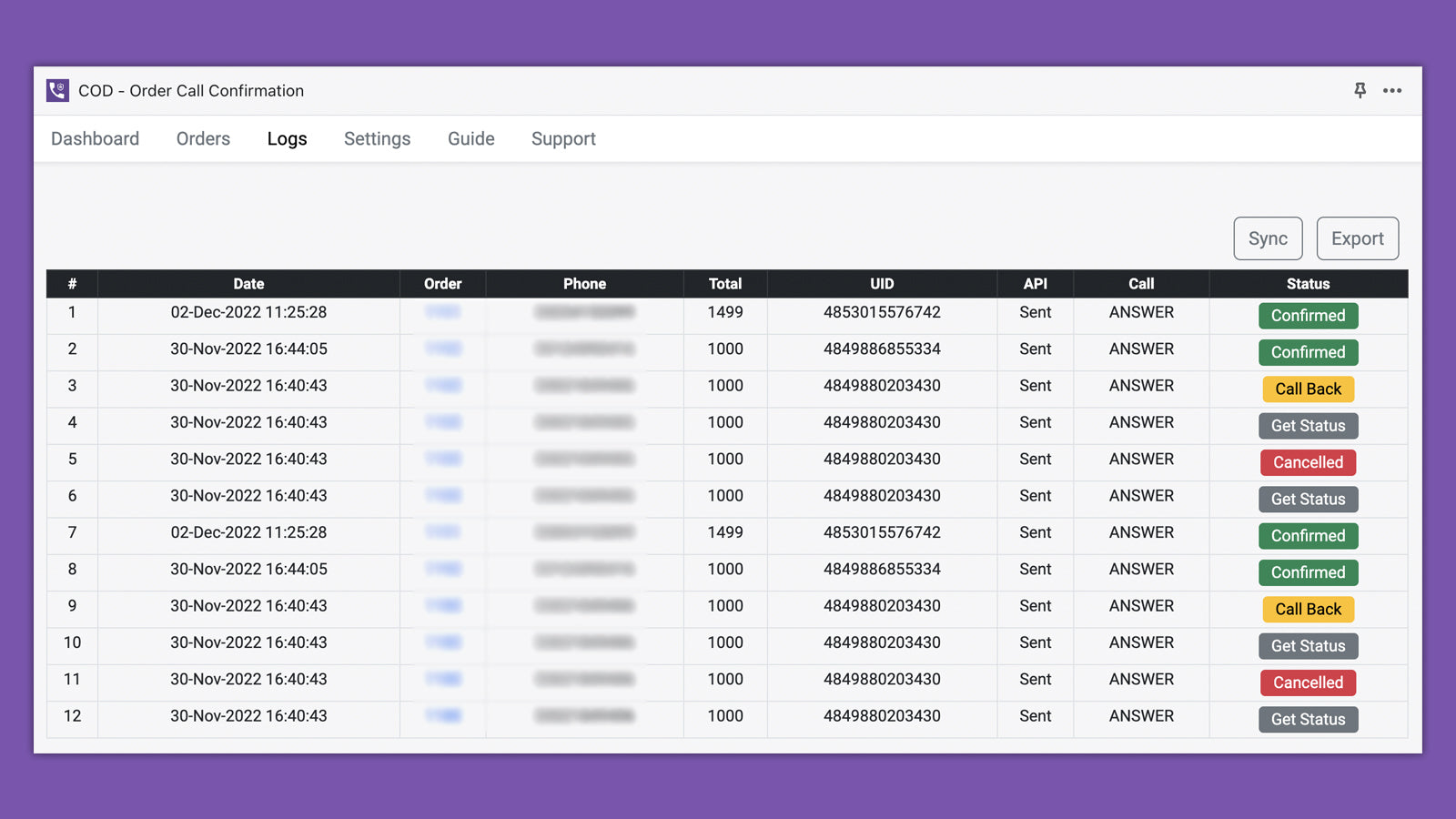1456x819 pixels.
Task: Click the Confirmed badge on row 1
Action: tap(1308, 316)
